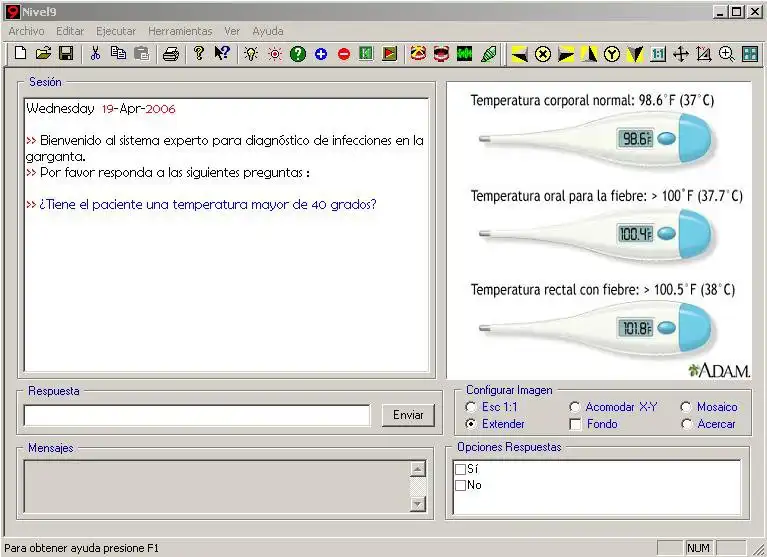
Task: Copy with the two-pages icon
Action: (x=118, y=53)
